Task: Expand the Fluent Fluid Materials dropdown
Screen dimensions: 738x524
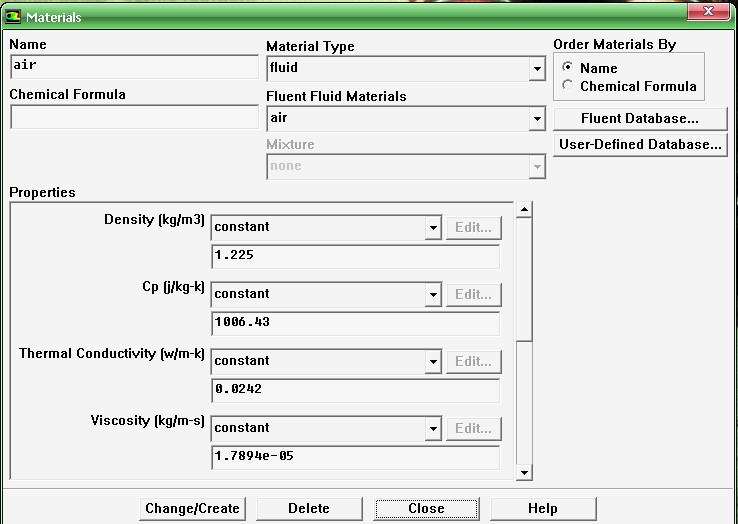Action: pyautogui.click(x=537, y=119)
